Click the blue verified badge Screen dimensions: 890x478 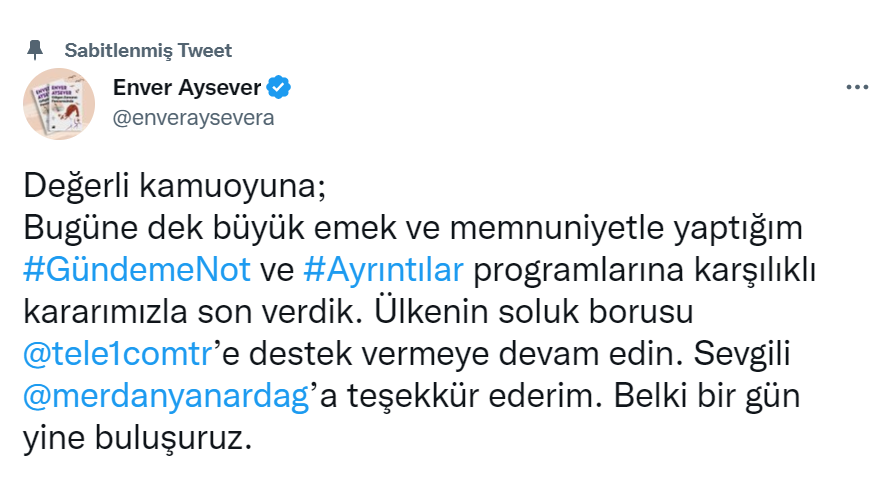pyautogui.click(x=280, y=87)
